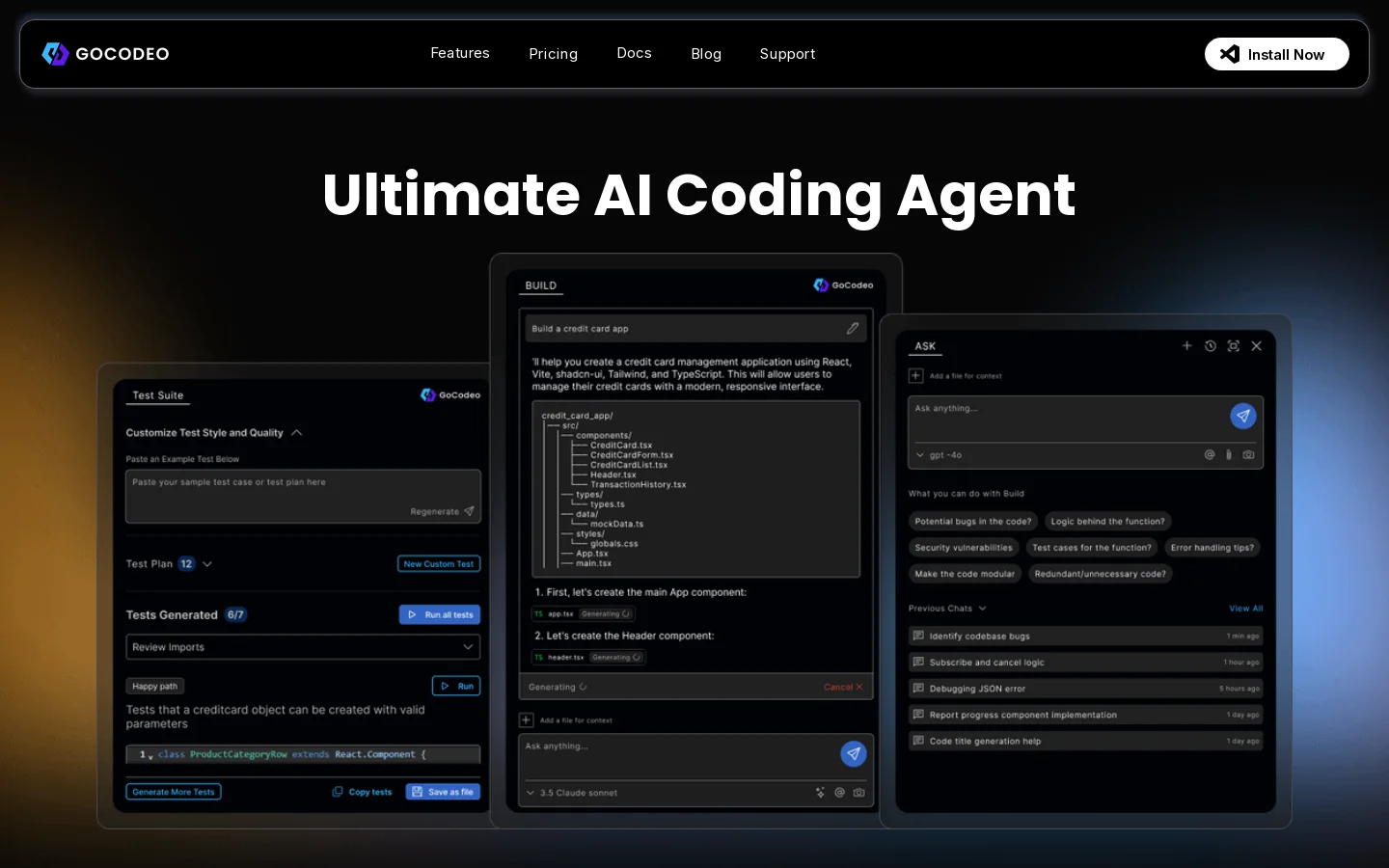Click the GoCodeo logo in the navbar
Viewport: 1389px width, 868px height.
click(x=105, y=54)
